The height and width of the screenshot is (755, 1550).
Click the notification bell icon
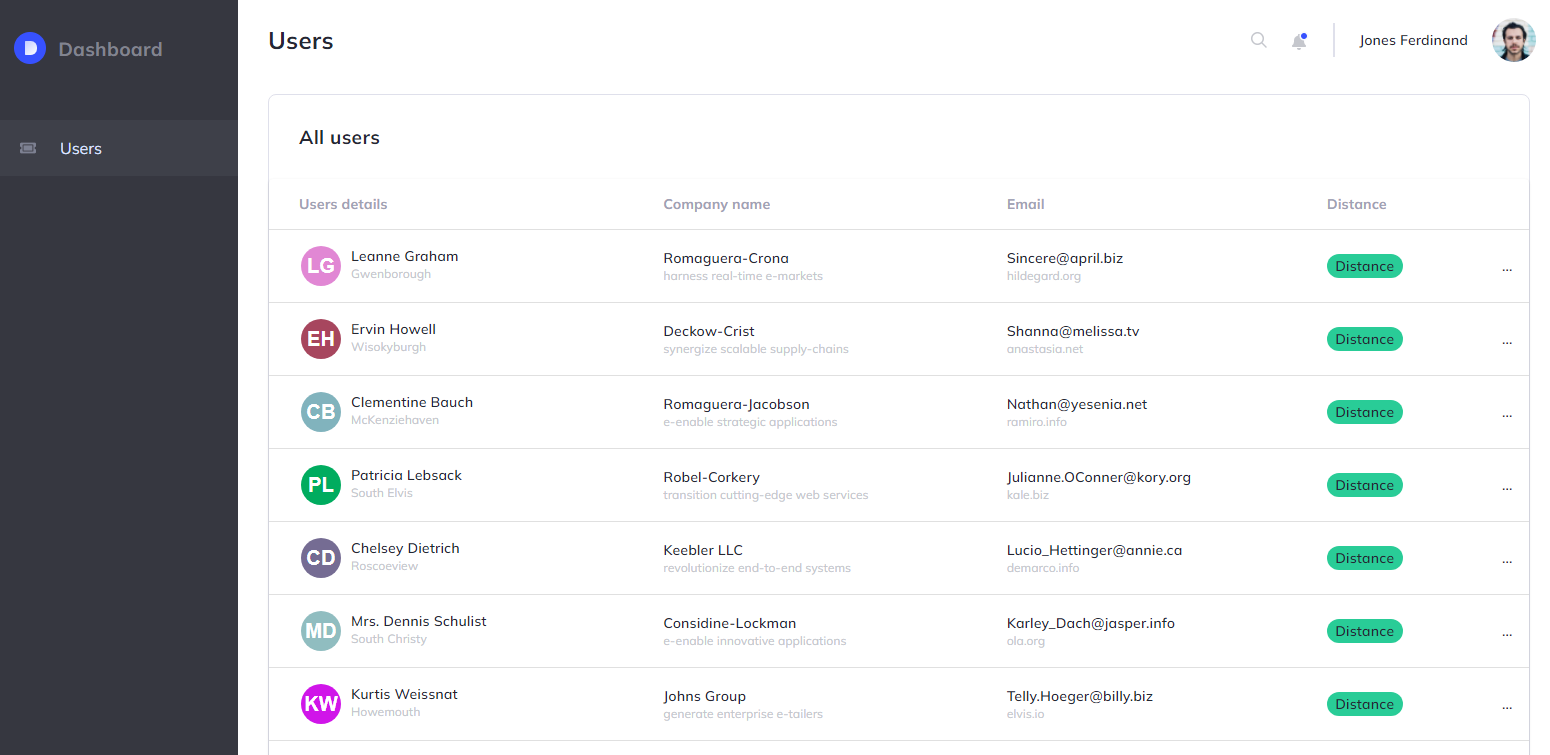click(1299, 40)
